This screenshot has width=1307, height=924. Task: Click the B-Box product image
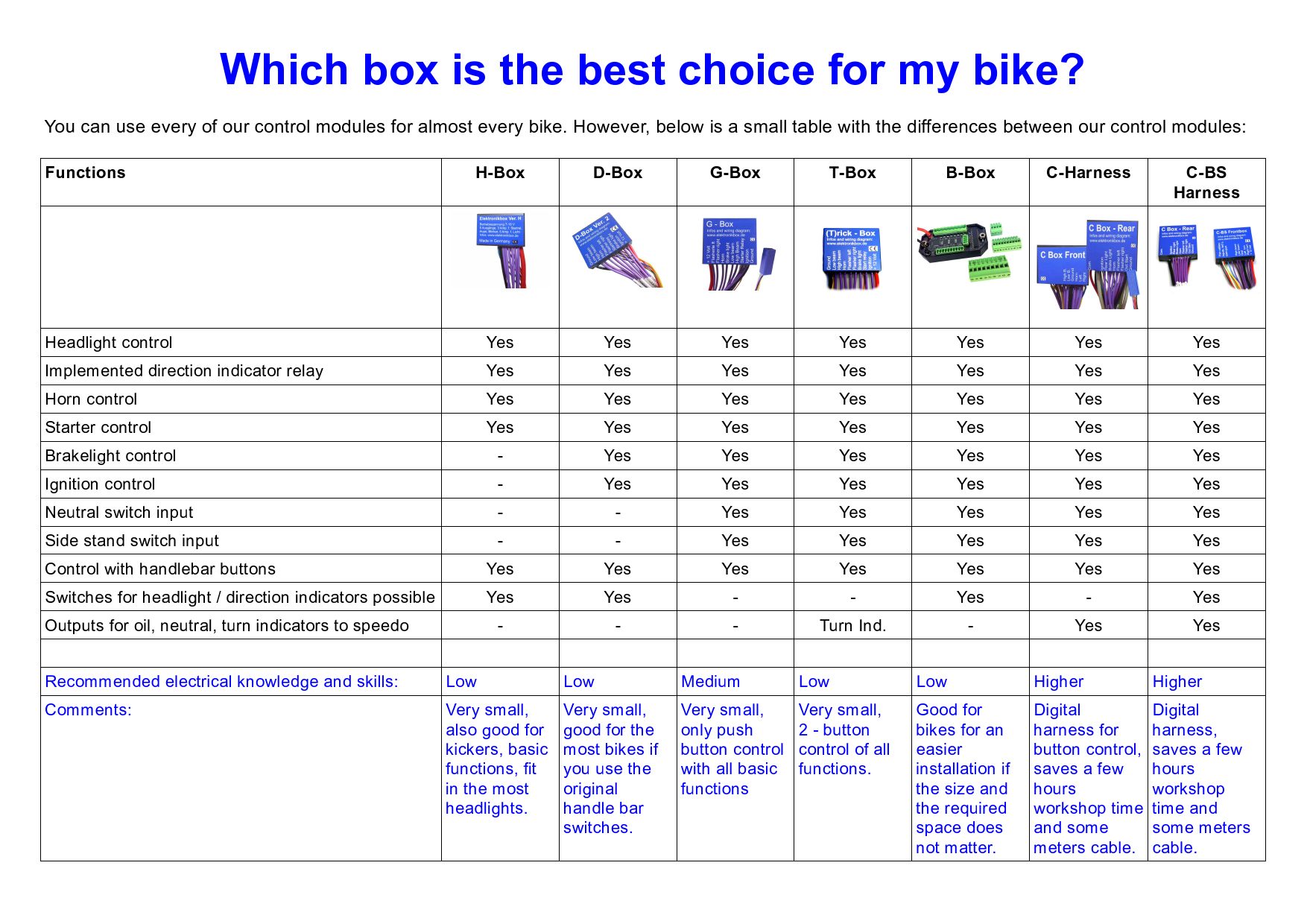click(x=969, y=251)
